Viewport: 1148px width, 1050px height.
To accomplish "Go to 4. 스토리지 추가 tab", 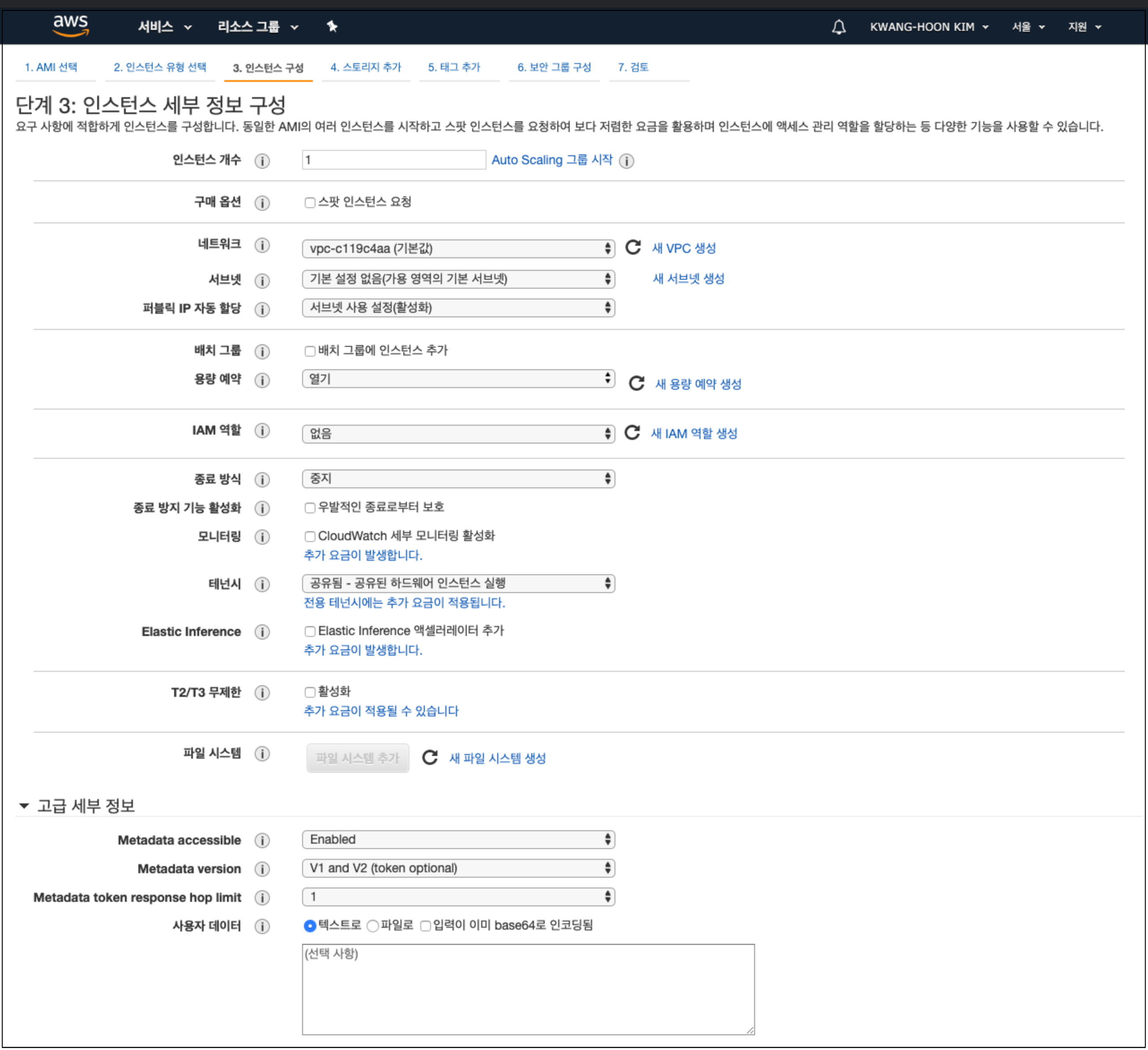I will (x=366, y=67).
